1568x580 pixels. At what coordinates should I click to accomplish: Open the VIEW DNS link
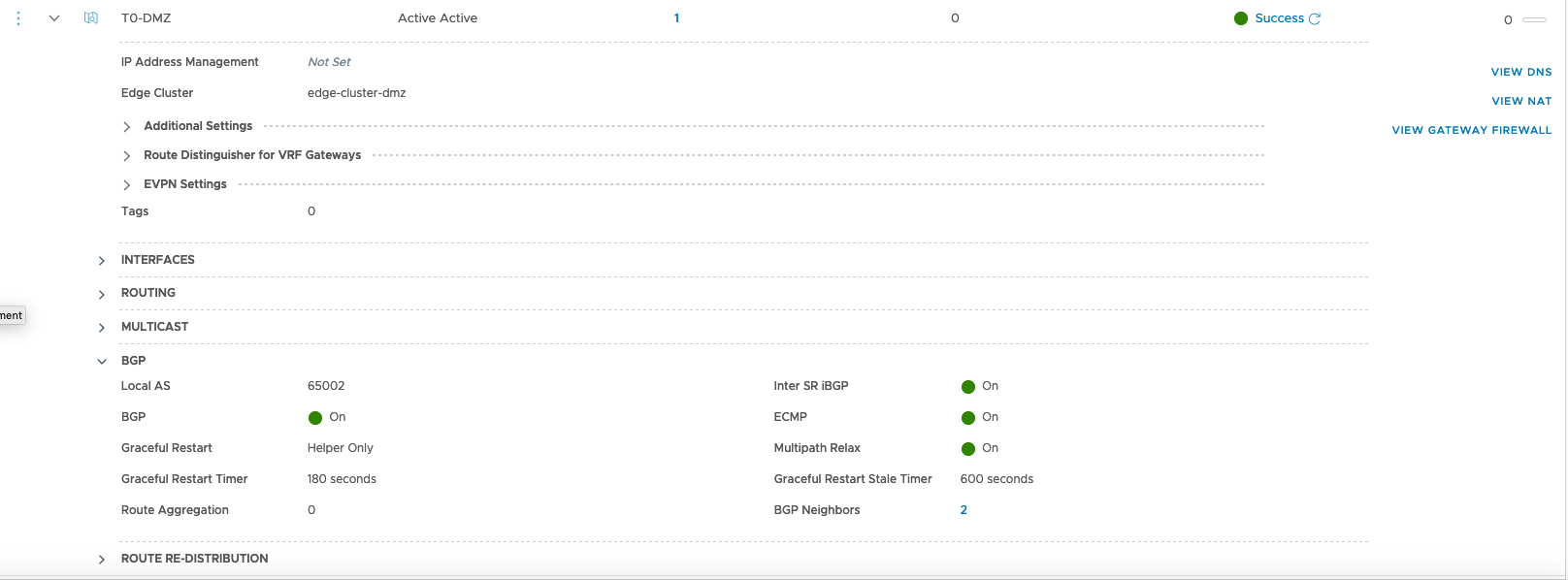(1520, 72)
